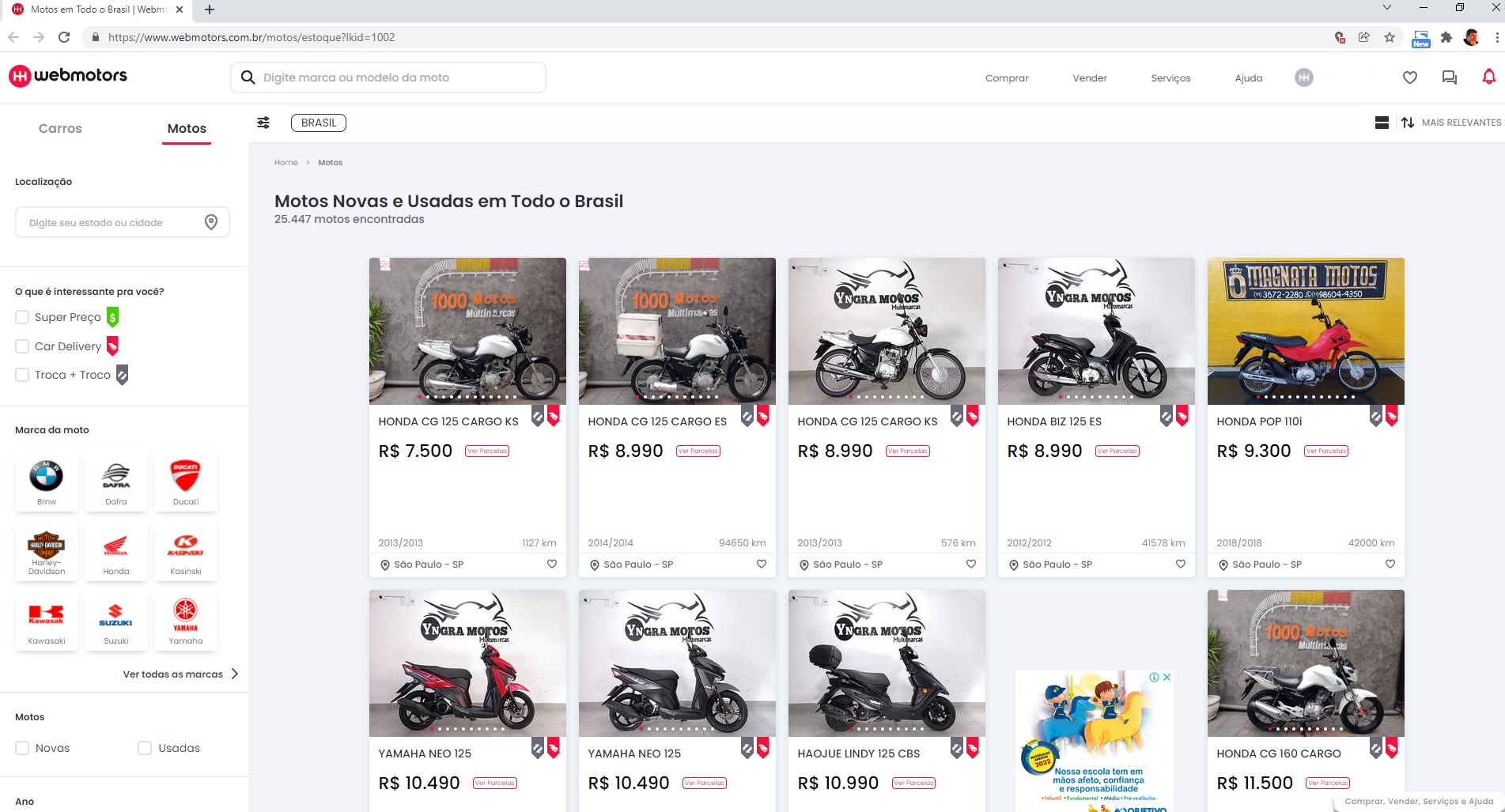Viewport: 1505px width, 812px height.
Task: Favorite the Honda Pop 110i listing
Action: 1390,564
